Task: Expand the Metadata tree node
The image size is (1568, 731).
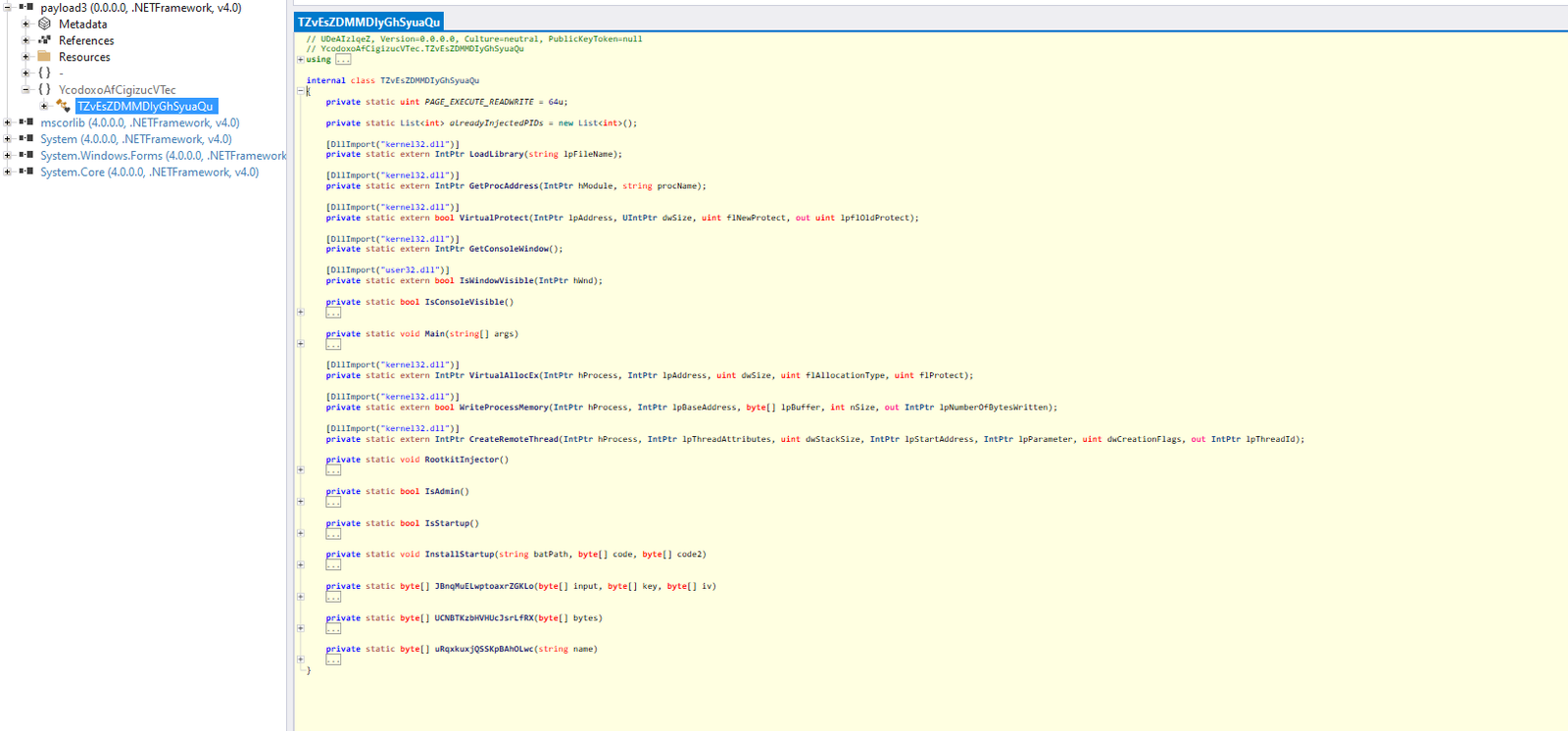Action: 25,24
